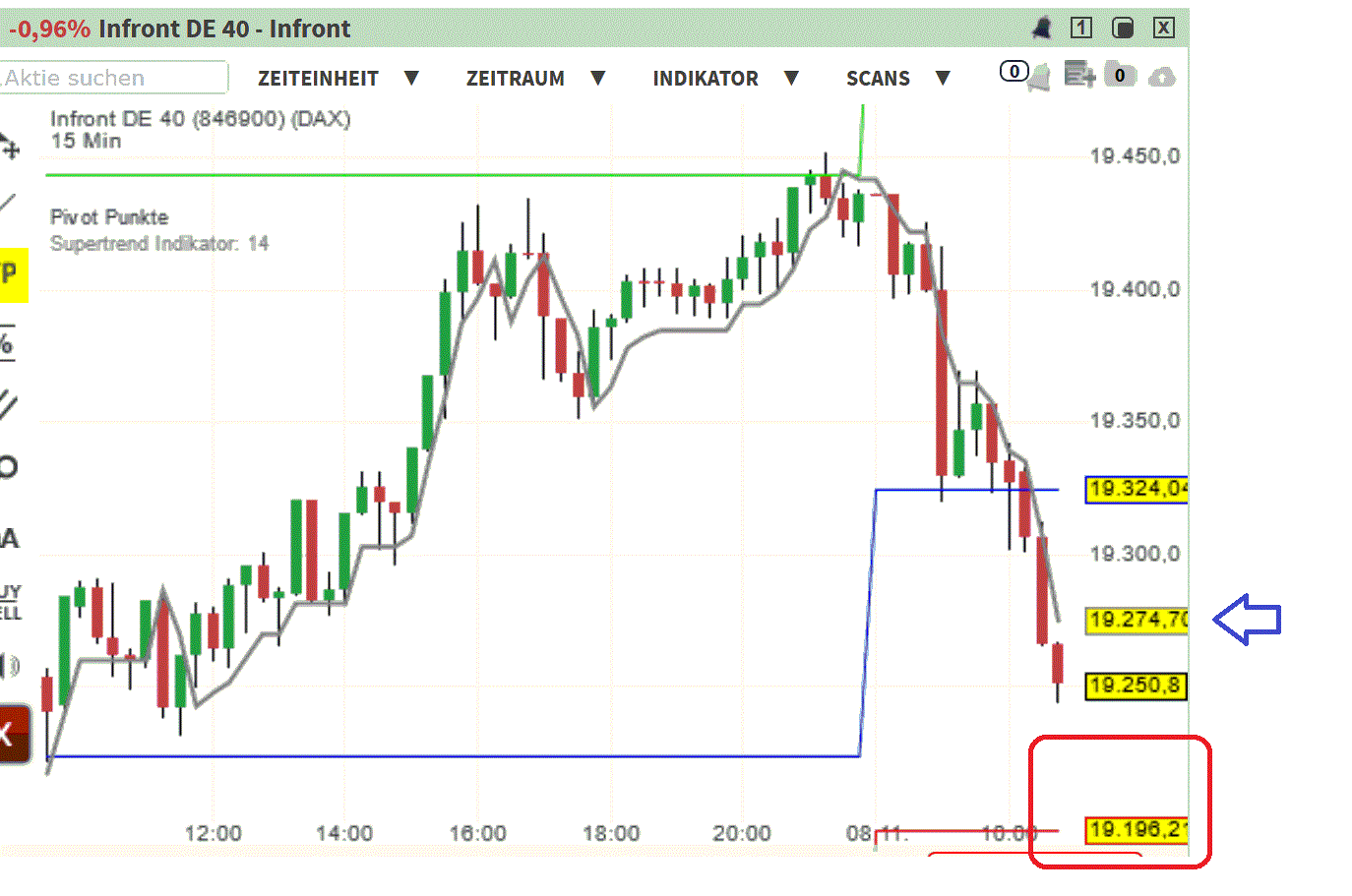Select the percent retracement tool
The width and height of the screenshot is (1352, 896).
click(x=7, y=343)
